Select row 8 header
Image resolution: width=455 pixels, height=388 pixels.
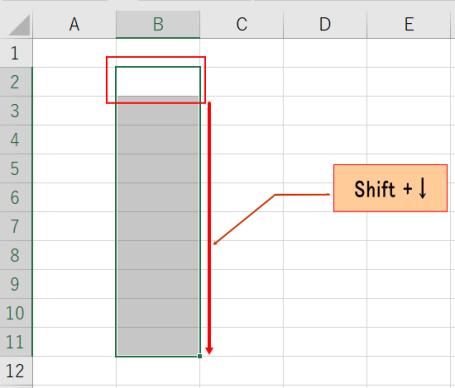click(16, 255)
